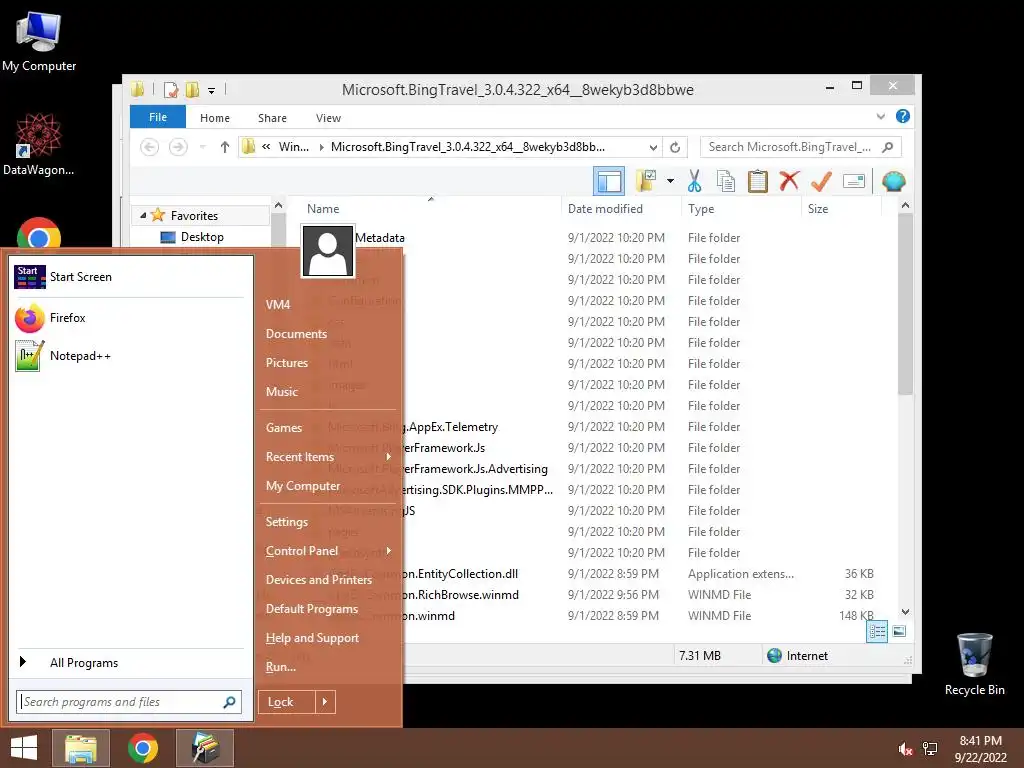
Task: Click the Rename toolbar icon
Action: pos(853,182)
